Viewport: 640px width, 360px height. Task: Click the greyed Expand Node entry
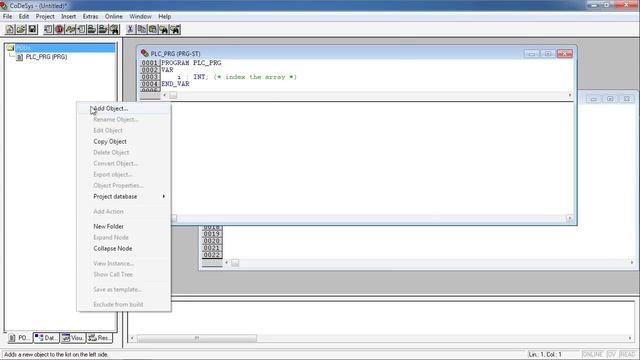coord(124,238)
